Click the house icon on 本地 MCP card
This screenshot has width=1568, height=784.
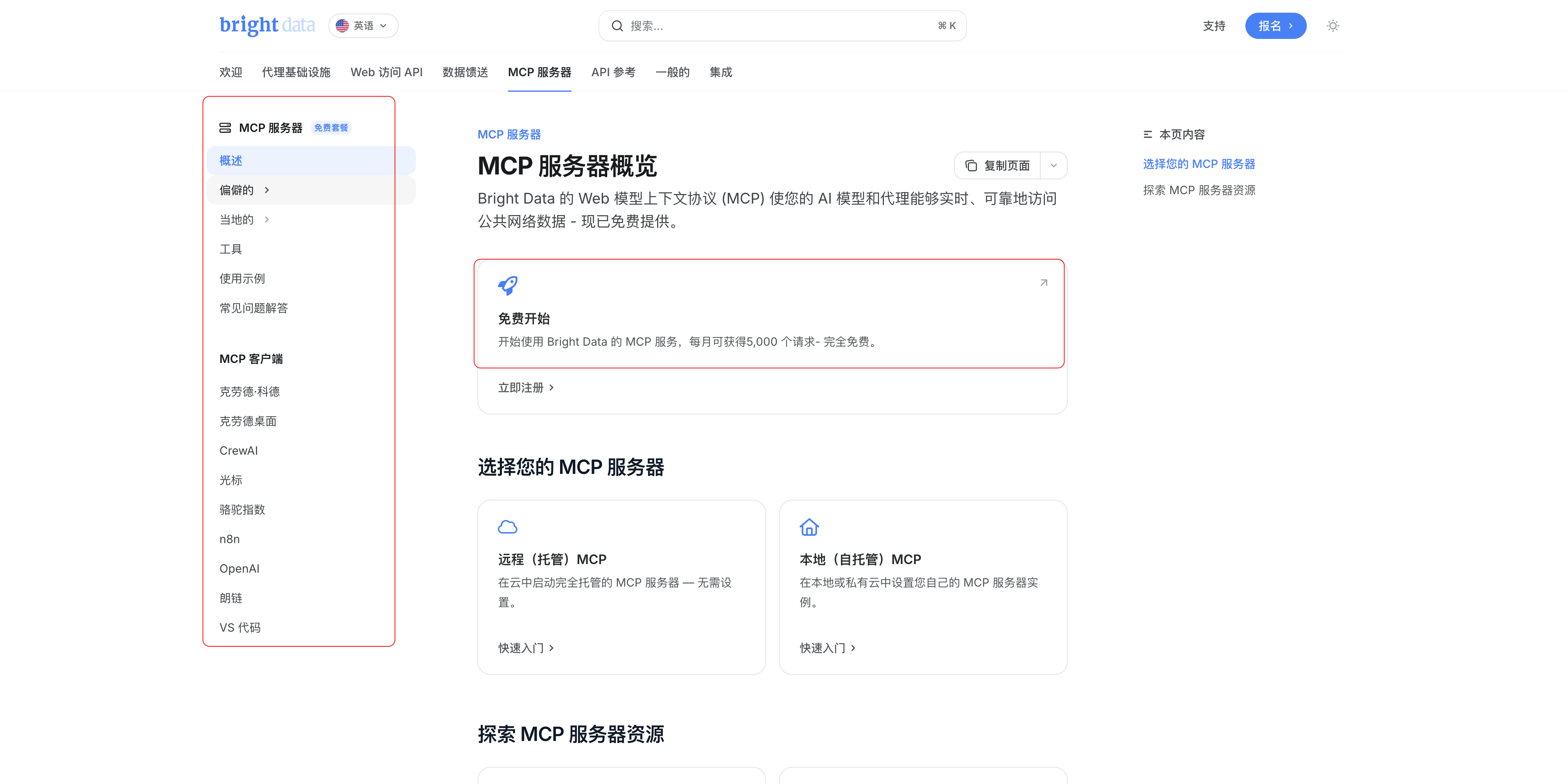click(809, 526)
